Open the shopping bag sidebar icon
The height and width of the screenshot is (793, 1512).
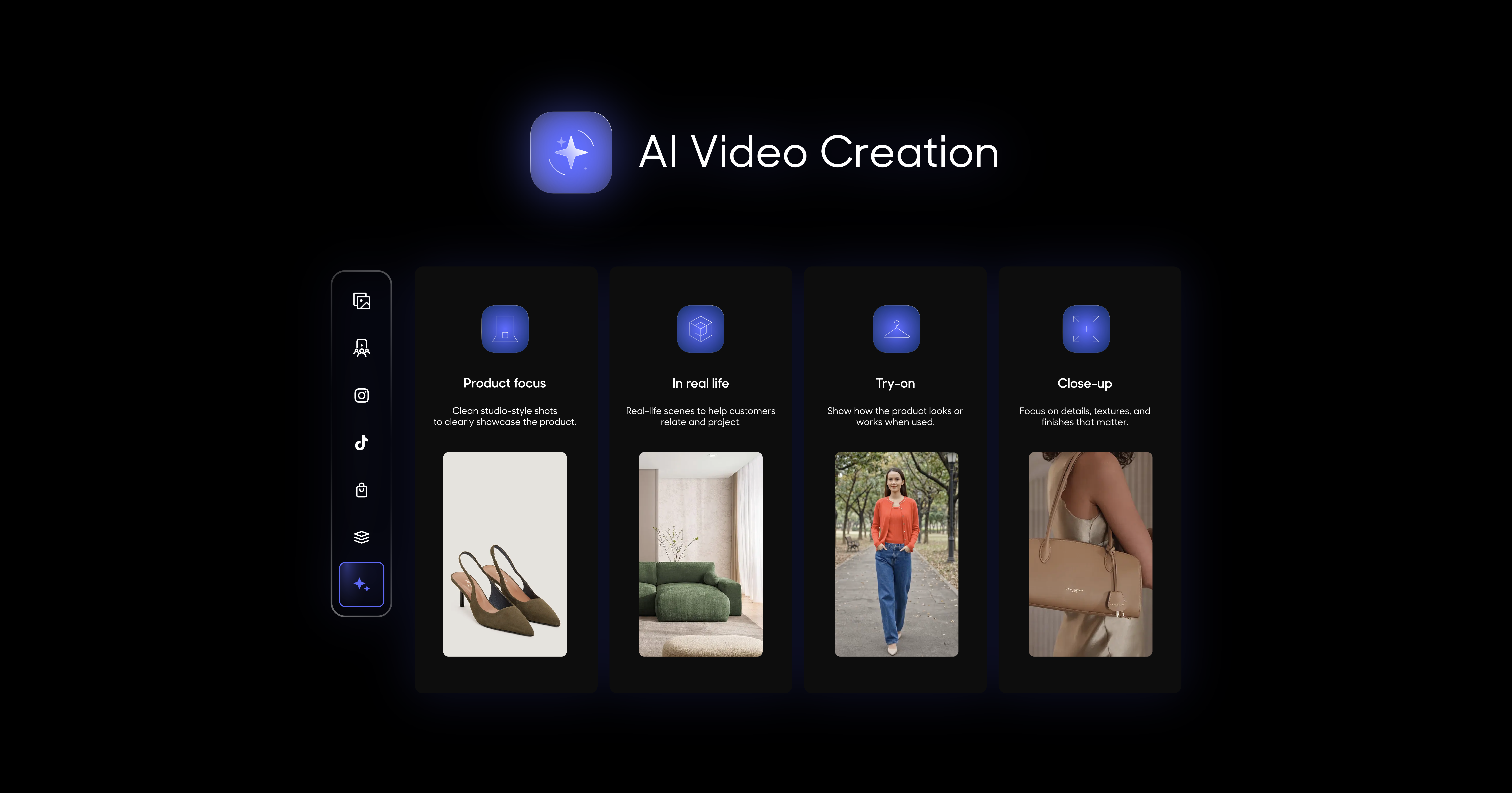362,490
